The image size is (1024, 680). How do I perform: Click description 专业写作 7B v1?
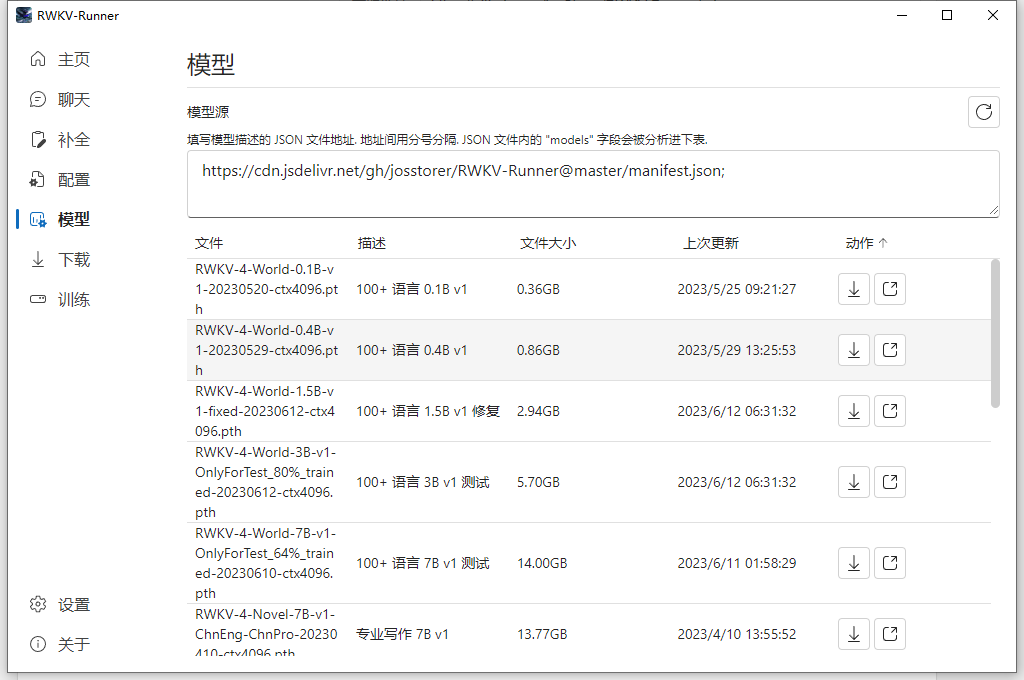402,634
